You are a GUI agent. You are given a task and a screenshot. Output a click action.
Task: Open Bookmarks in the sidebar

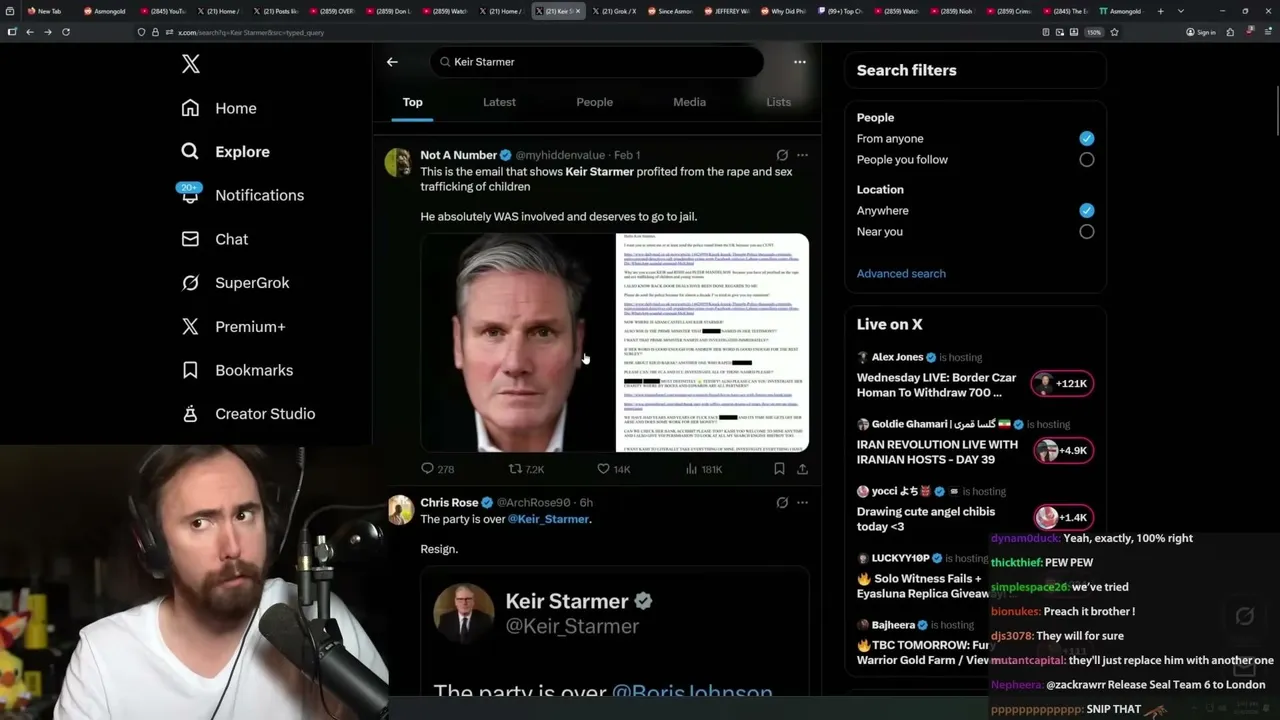pyautogui.click(x=237, y=370)
